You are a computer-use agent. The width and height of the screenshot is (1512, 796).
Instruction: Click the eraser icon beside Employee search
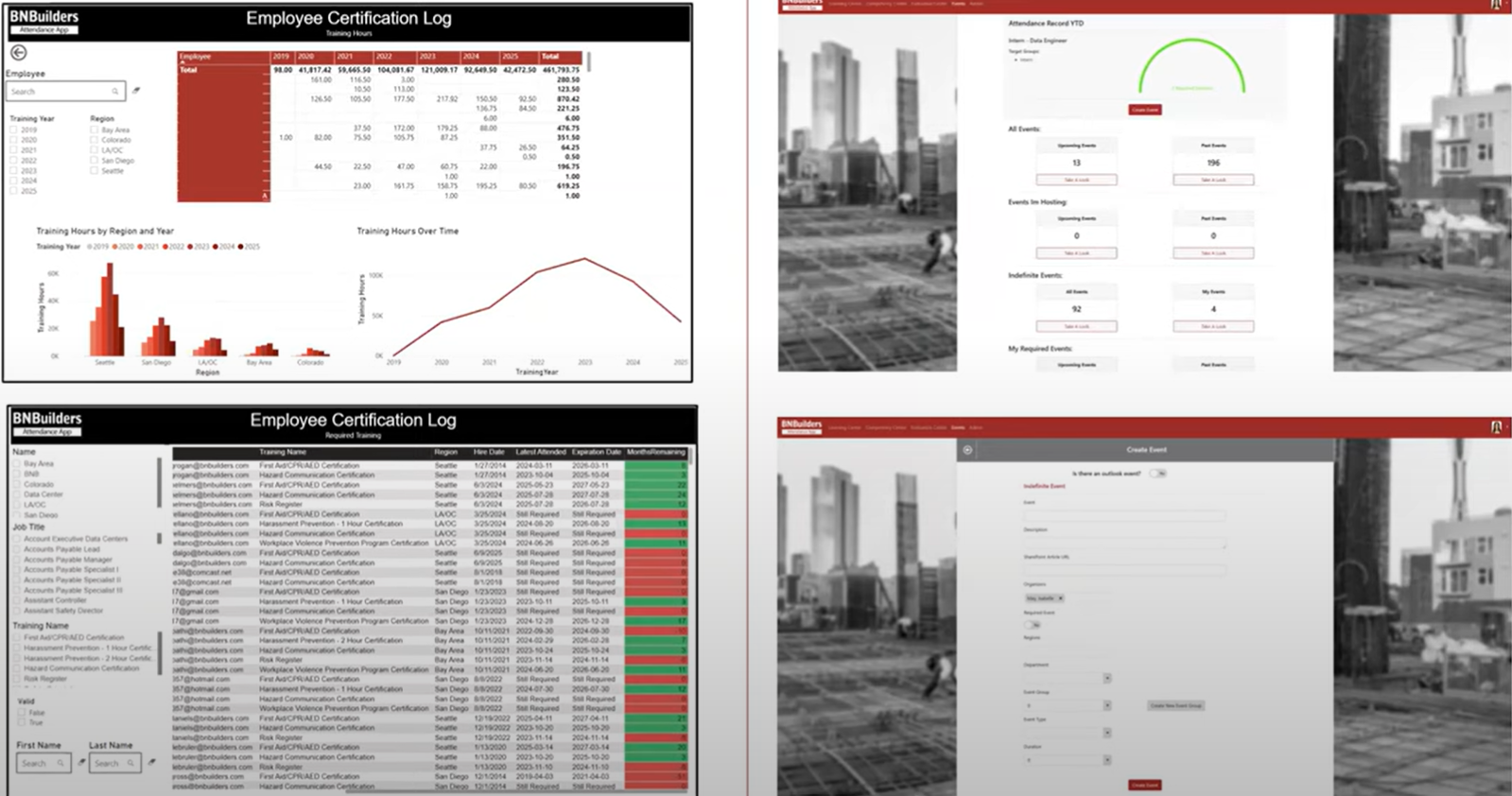(x=136, y=91)
